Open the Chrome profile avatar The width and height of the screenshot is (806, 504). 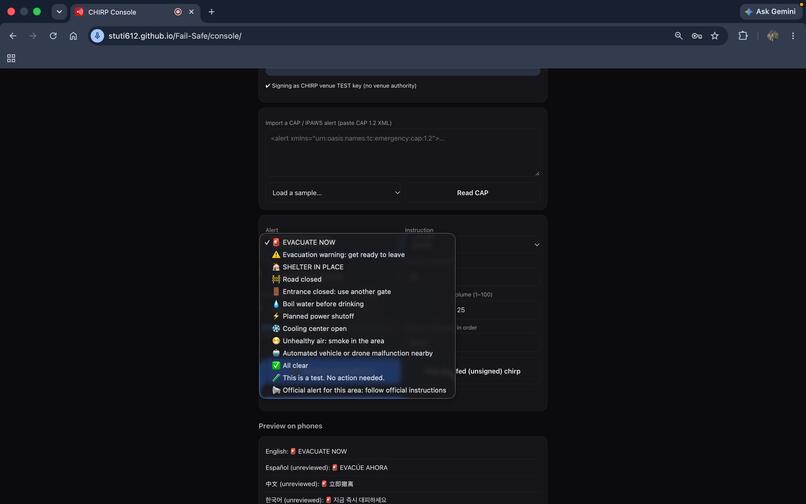pos(772,36)
